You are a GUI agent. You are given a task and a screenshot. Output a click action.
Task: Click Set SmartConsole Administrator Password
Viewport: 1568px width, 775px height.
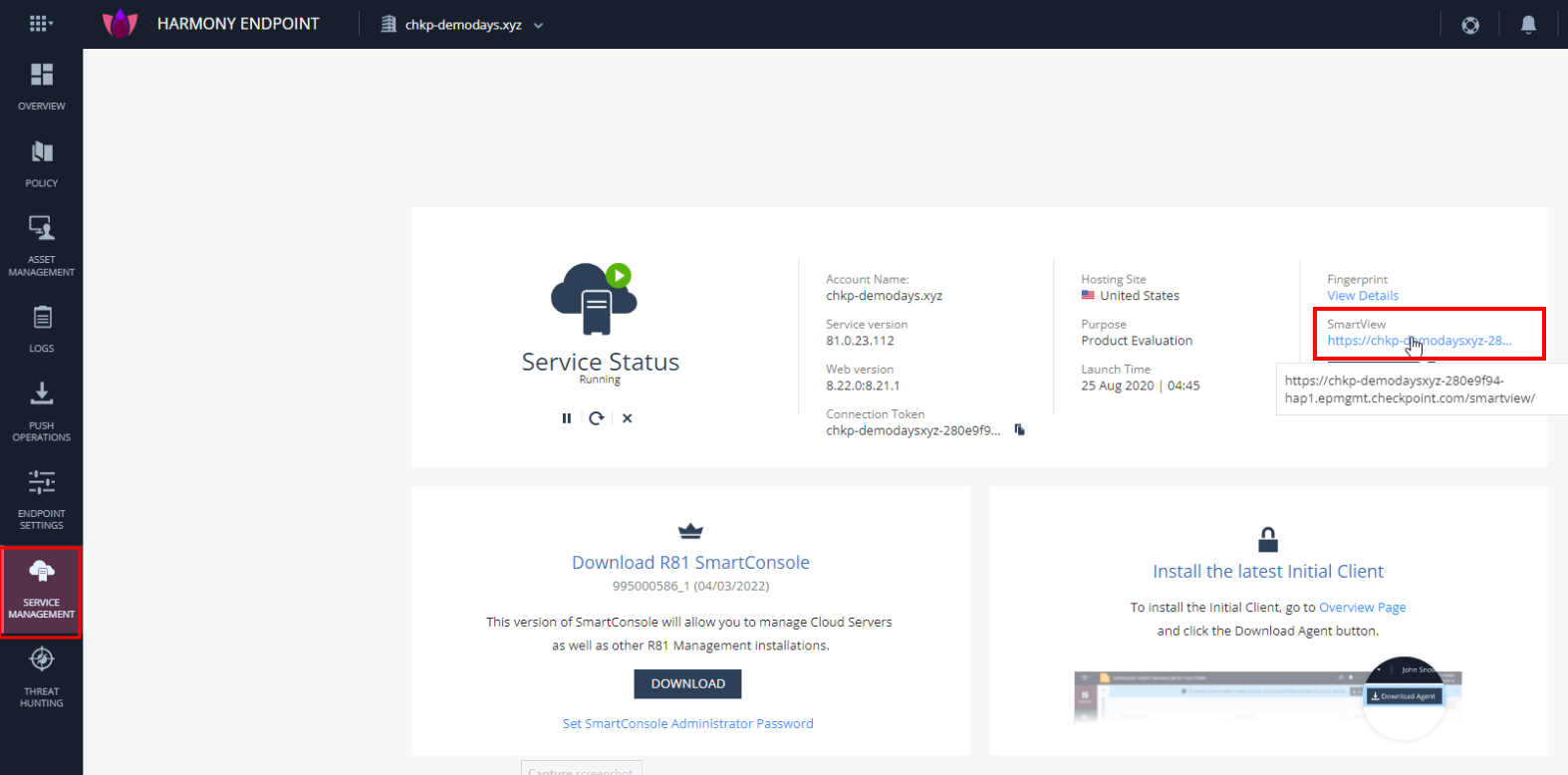(x=688, y=724)
